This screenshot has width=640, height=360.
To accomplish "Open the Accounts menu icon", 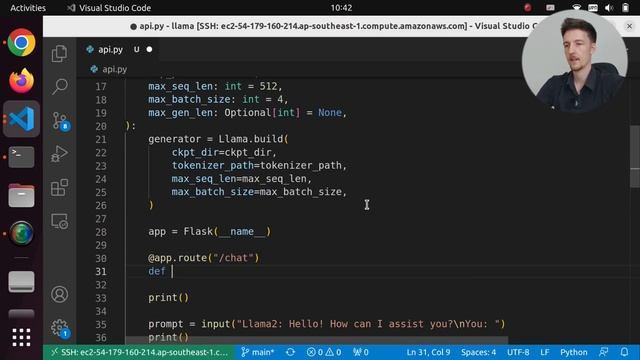I will click(60, 294).
